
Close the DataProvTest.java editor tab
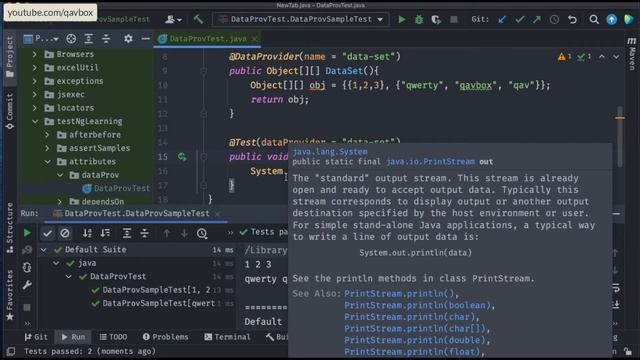point(255,39)
